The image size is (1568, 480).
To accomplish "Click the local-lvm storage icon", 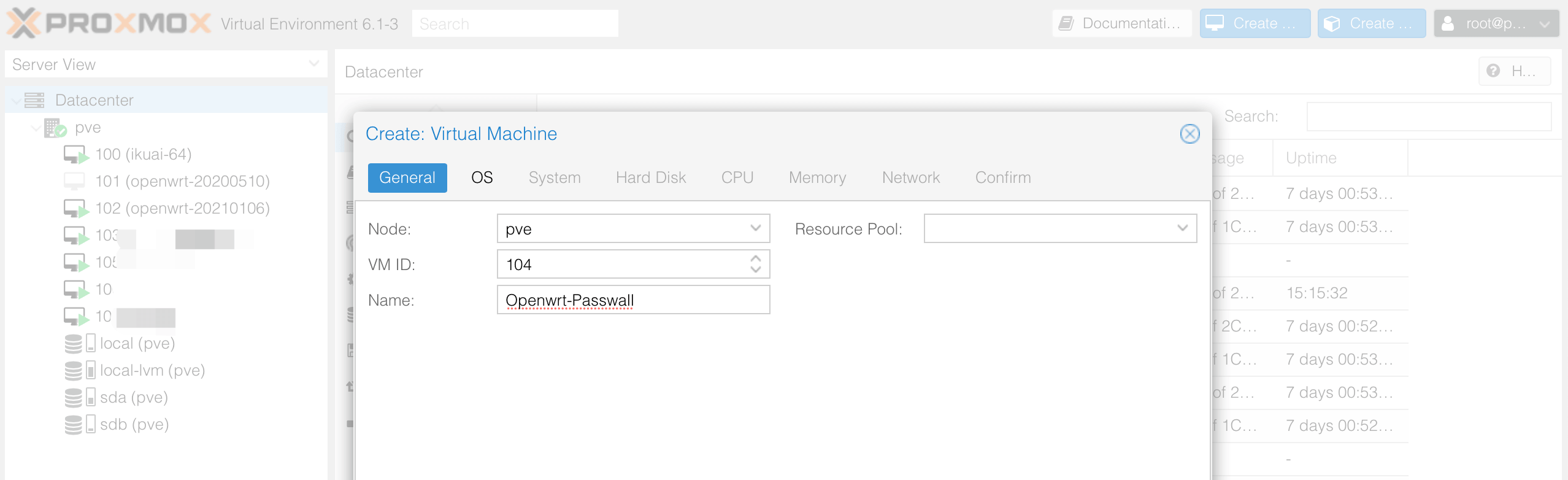I will pyautogui.click(x=80, y=370).
